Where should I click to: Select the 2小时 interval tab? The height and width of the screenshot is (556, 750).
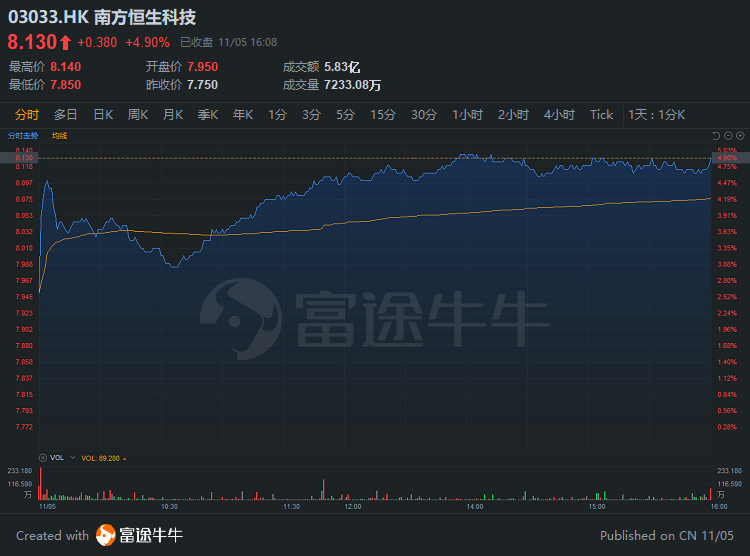tap(513, 115)
